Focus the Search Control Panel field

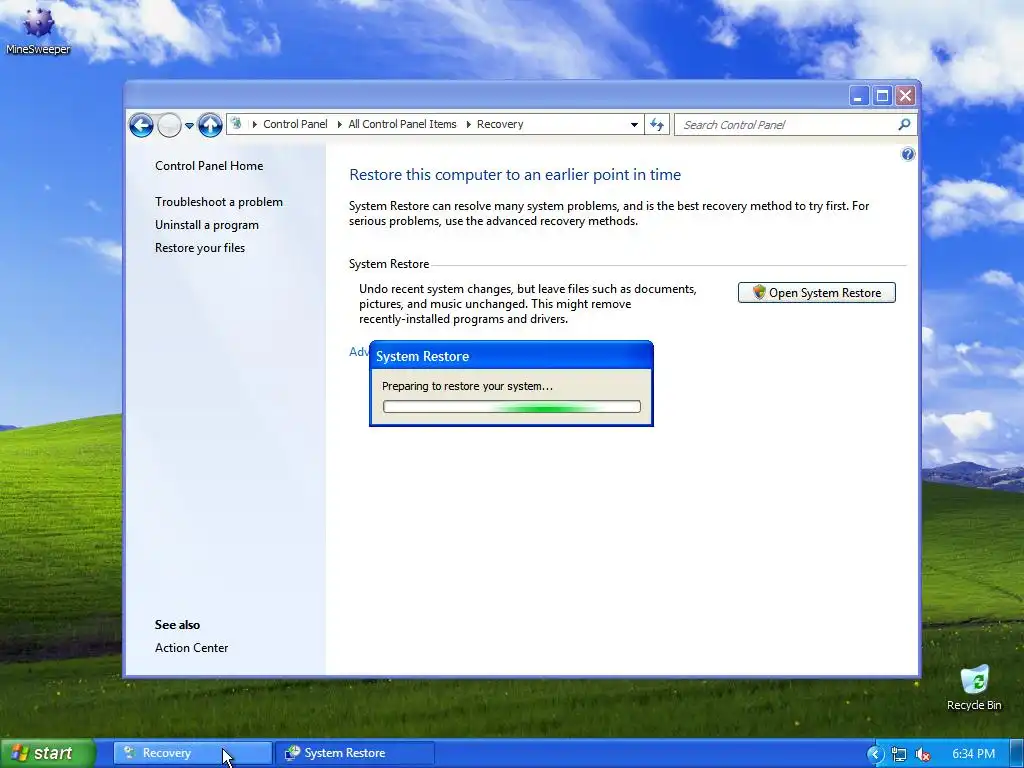(x=795, y=124)
